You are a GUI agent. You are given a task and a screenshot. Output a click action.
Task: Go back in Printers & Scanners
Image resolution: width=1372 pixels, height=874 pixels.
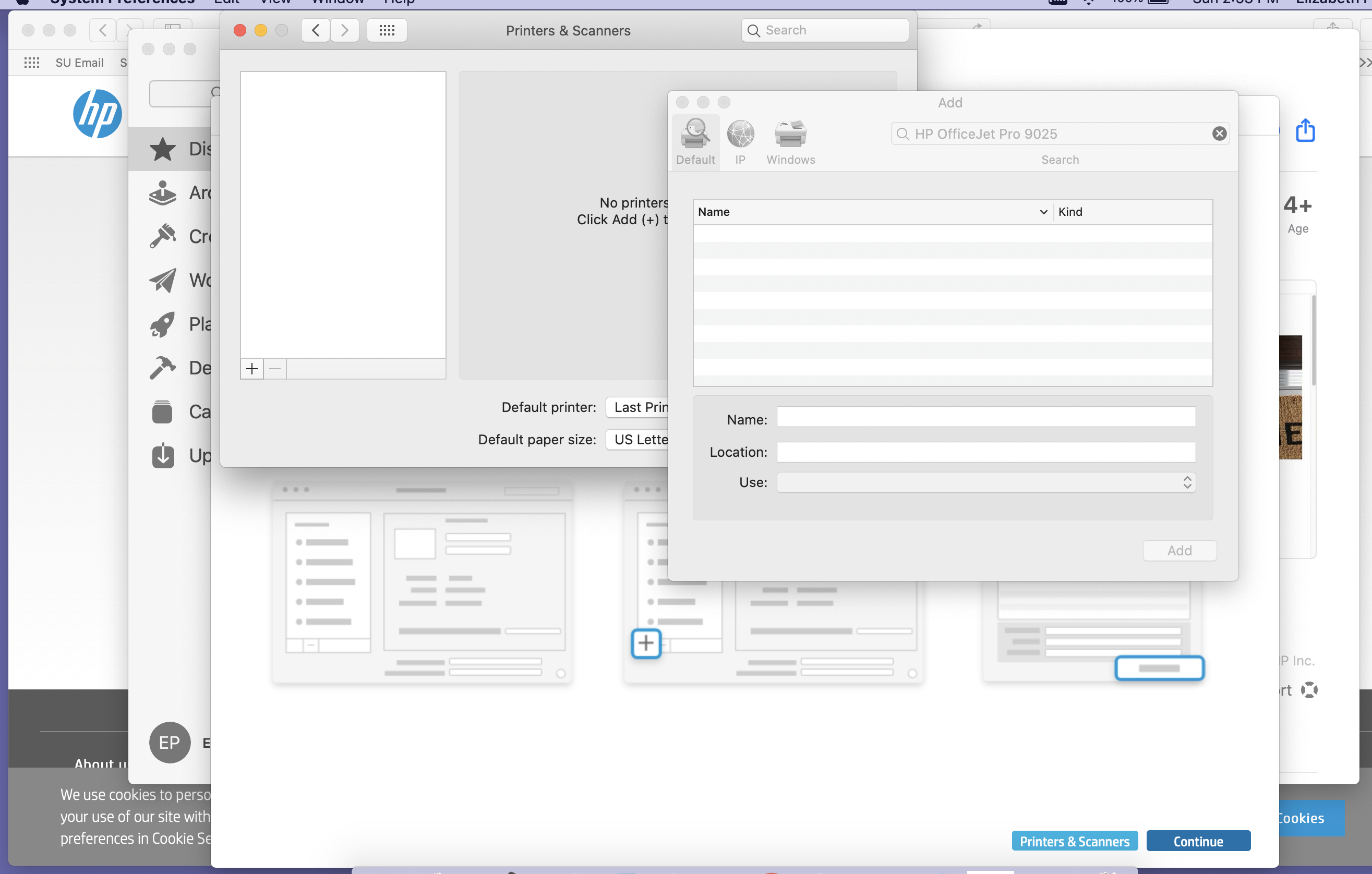coord(316,30)
